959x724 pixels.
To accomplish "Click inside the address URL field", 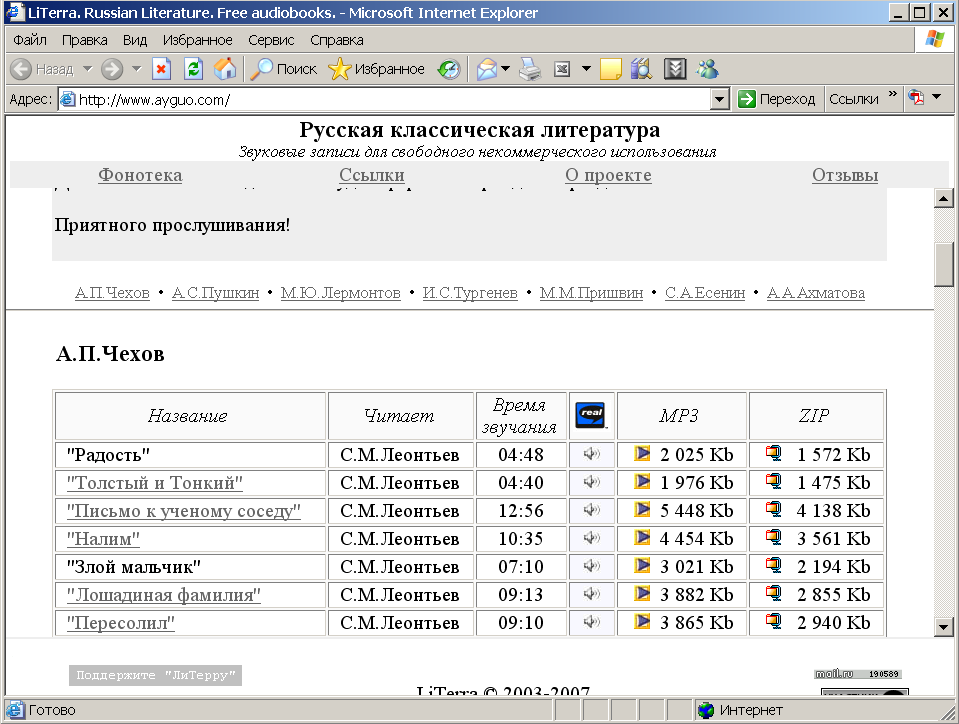I will click(x=390, y=99).
